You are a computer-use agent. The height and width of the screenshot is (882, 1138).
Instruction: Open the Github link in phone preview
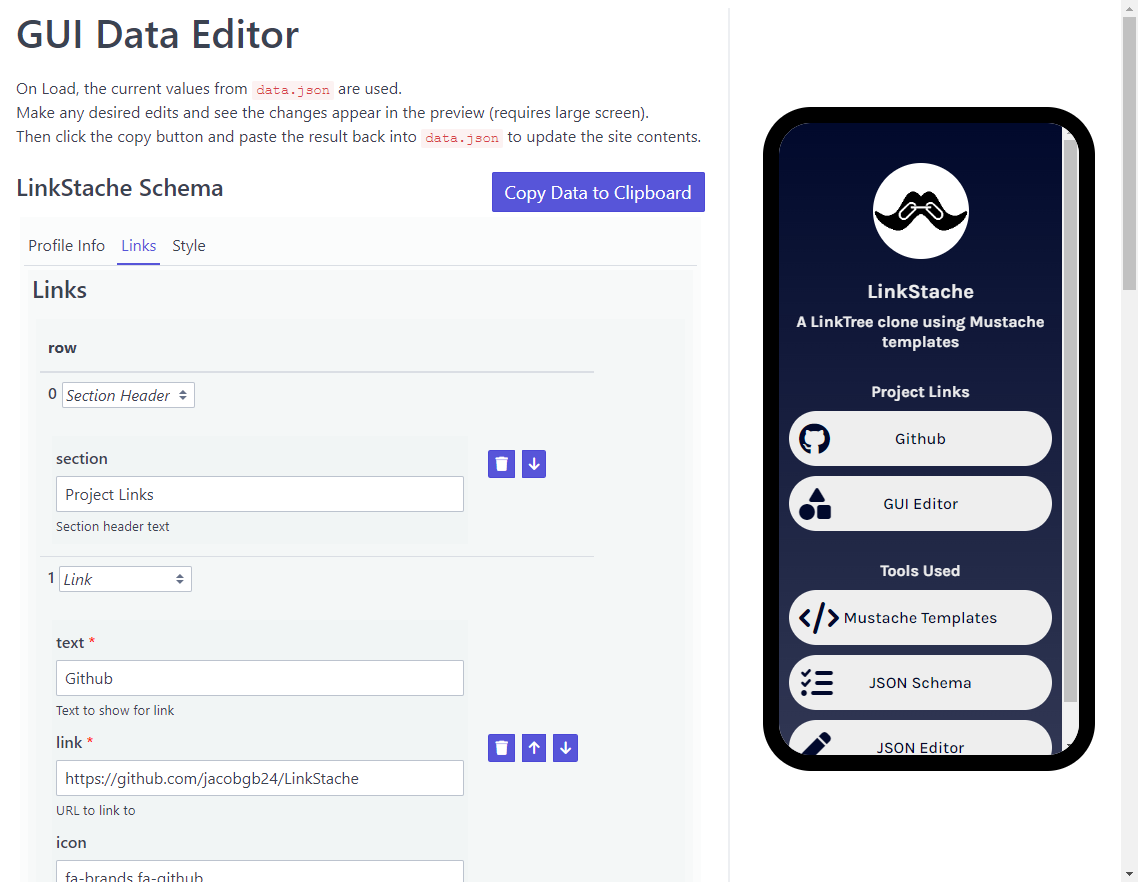click(x=920, y=439)
